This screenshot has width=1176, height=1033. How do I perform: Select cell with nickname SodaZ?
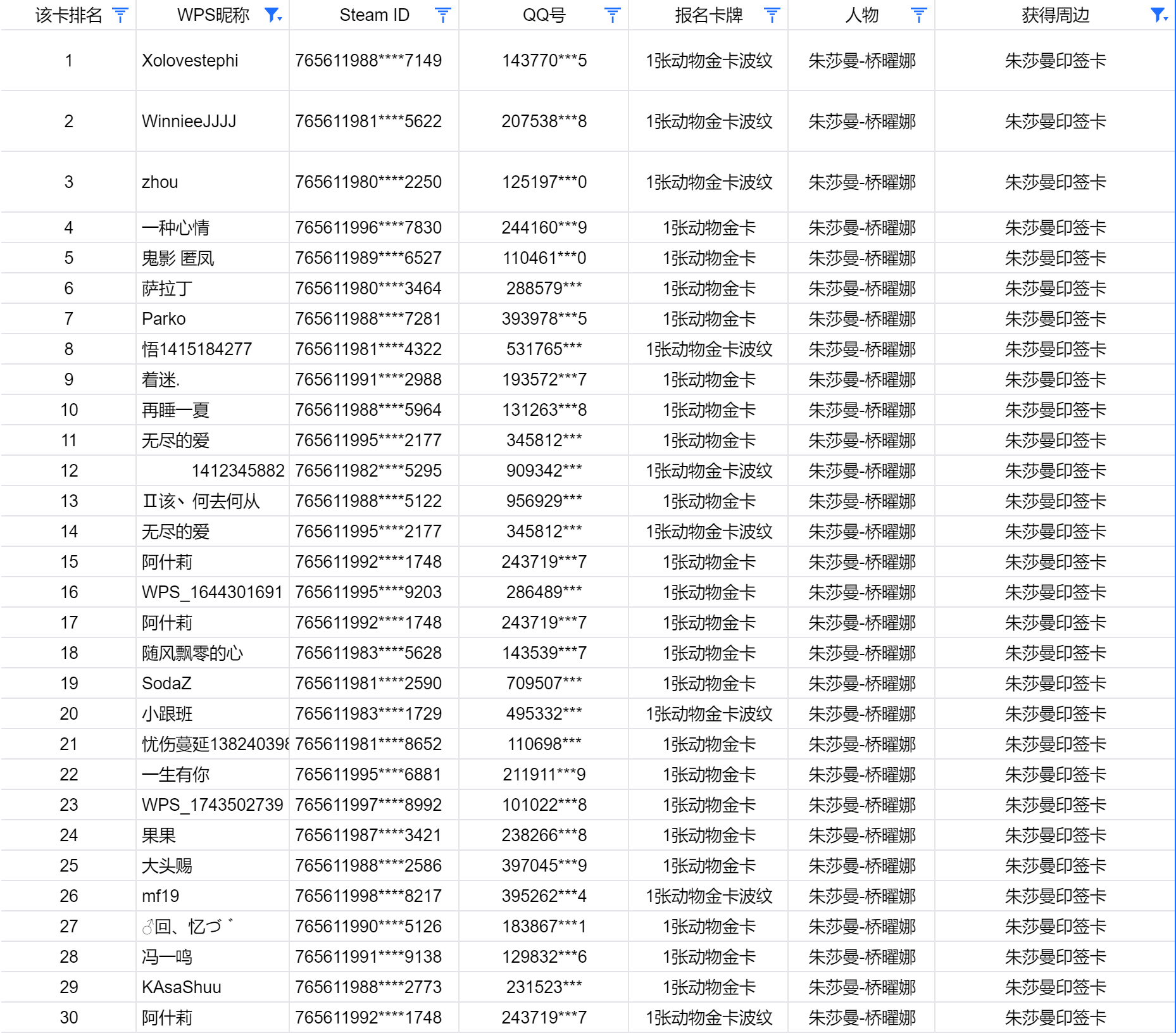(x=213, y=684)
